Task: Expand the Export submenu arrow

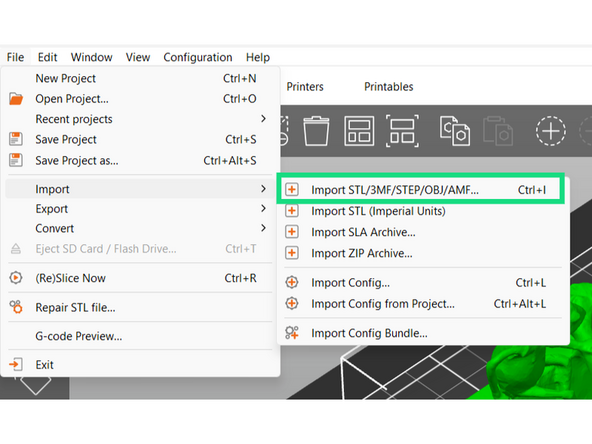Action: 263,208
